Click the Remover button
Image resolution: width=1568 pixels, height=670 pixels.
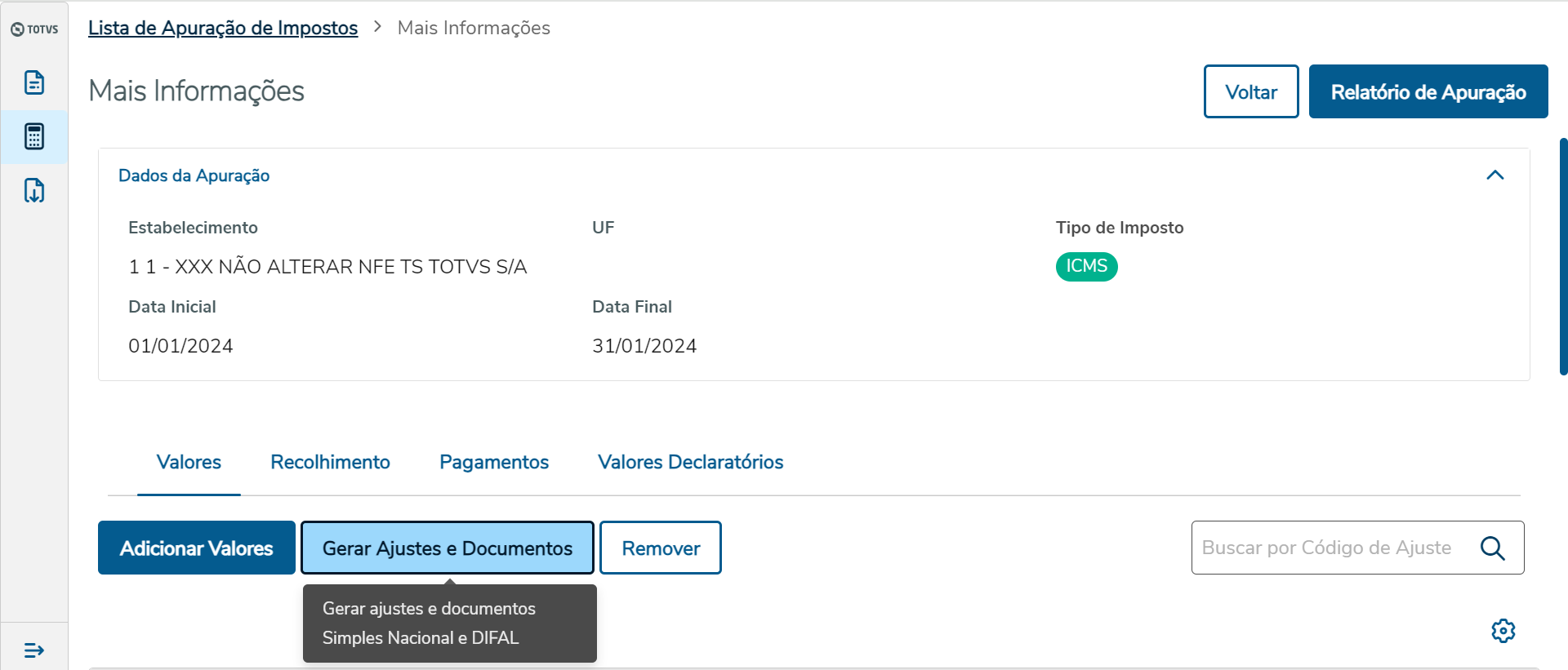coord(661,548)
